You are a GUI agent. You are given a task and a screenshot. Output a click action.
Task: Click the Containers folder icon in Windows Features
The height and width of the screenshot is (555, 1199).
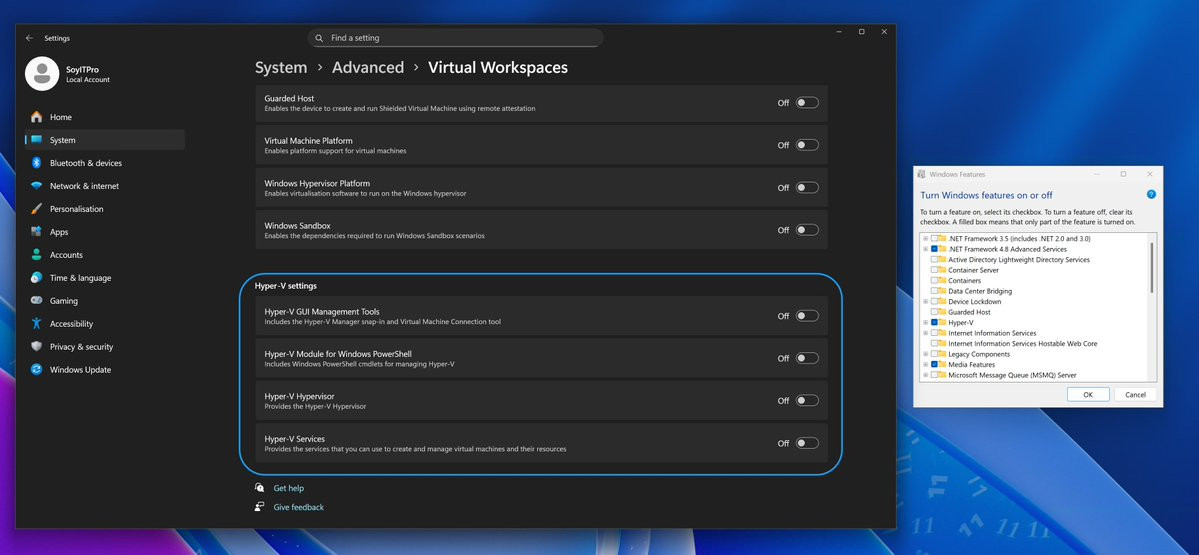(943, 281)
